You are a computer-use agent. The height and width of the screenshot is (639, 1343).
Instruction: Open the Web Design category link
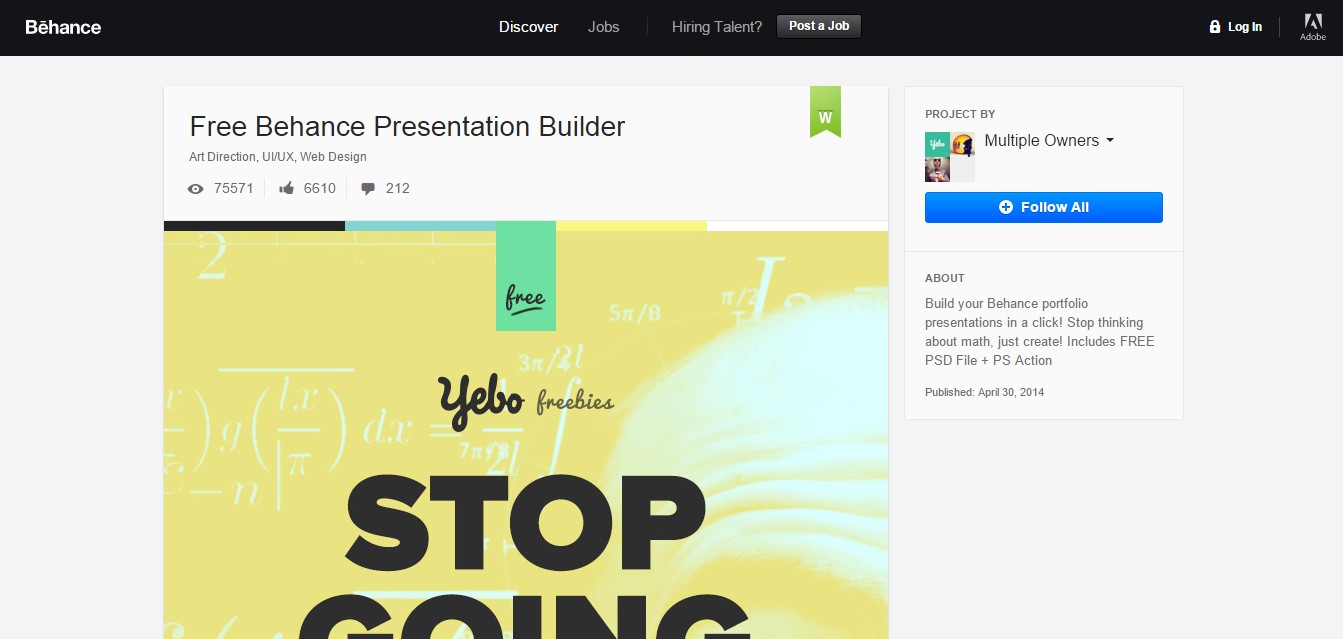point(333,157)
